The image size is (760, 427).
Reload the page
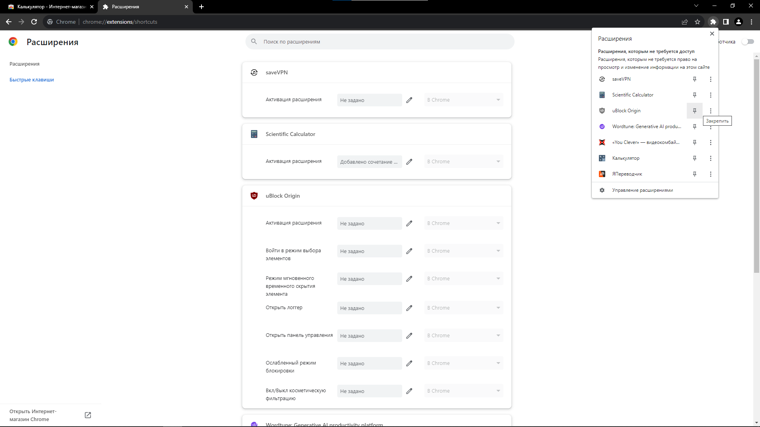click(x=34, y=22)
